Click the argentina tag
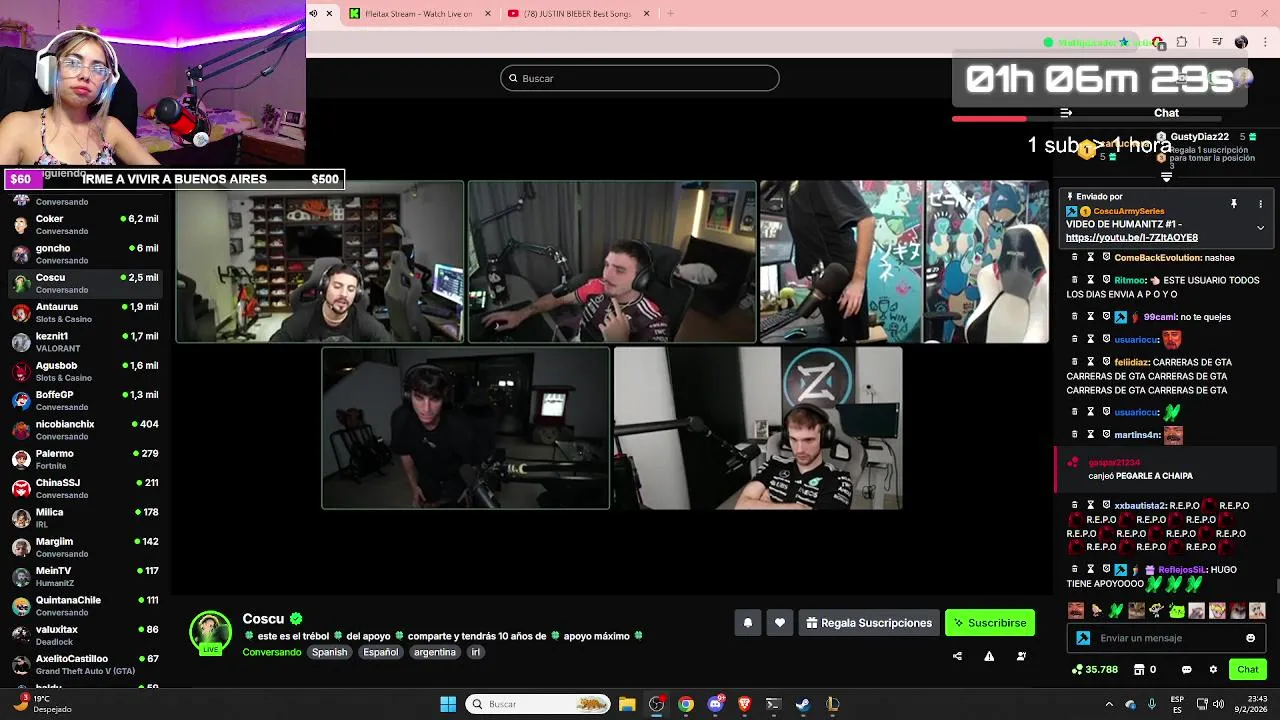Image resolution: width=1280 pixels, height=720 pixels. [x=435, y=652]
